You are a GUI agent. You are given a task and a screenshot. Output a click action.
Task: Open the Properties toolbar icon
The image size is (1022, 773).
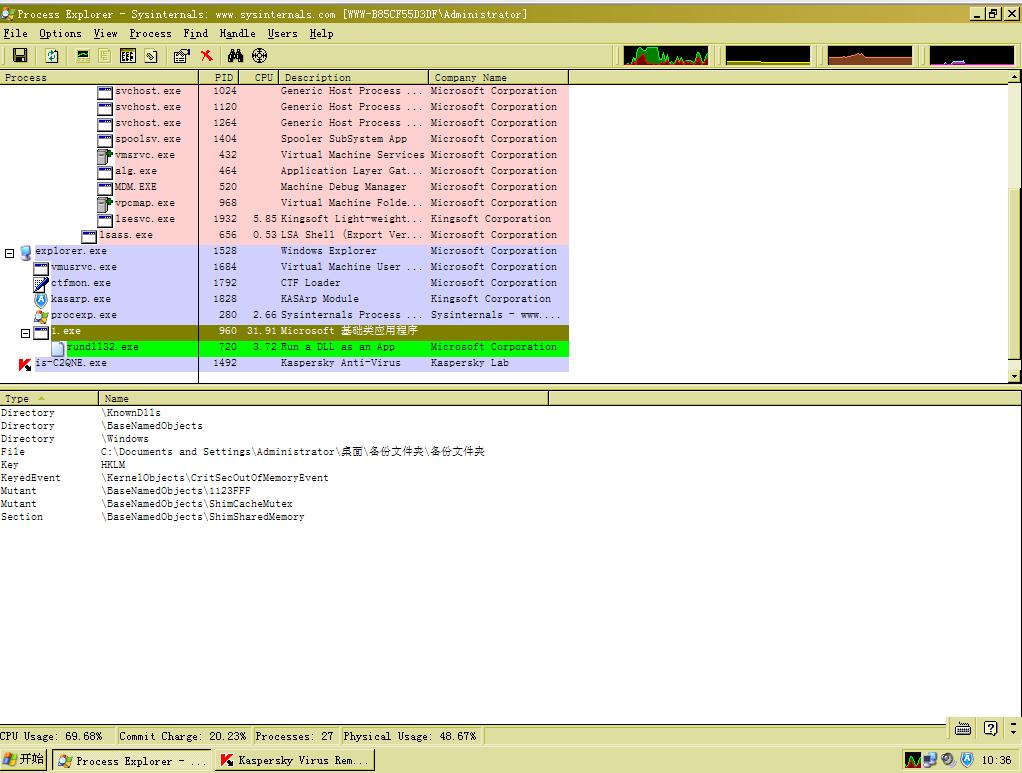pyautogui.click(x=181, y=56)
